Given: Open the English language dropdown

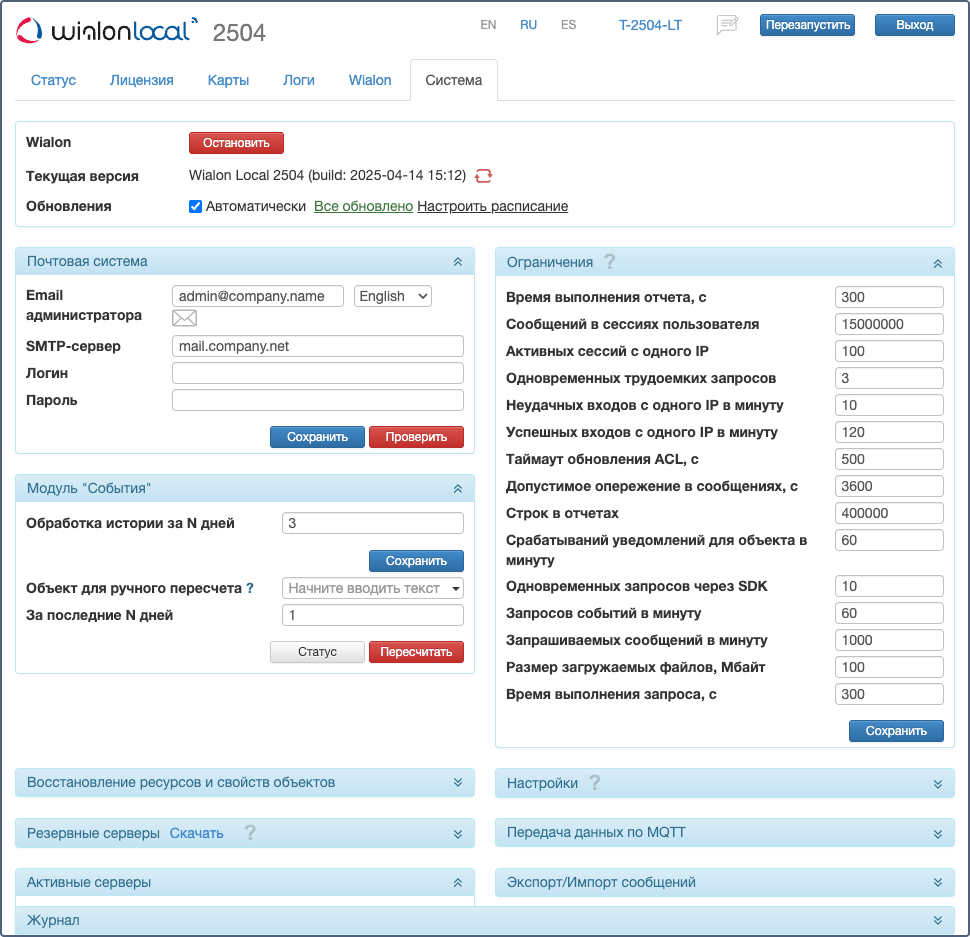Looking at the screenshot, I should (393, 296).
